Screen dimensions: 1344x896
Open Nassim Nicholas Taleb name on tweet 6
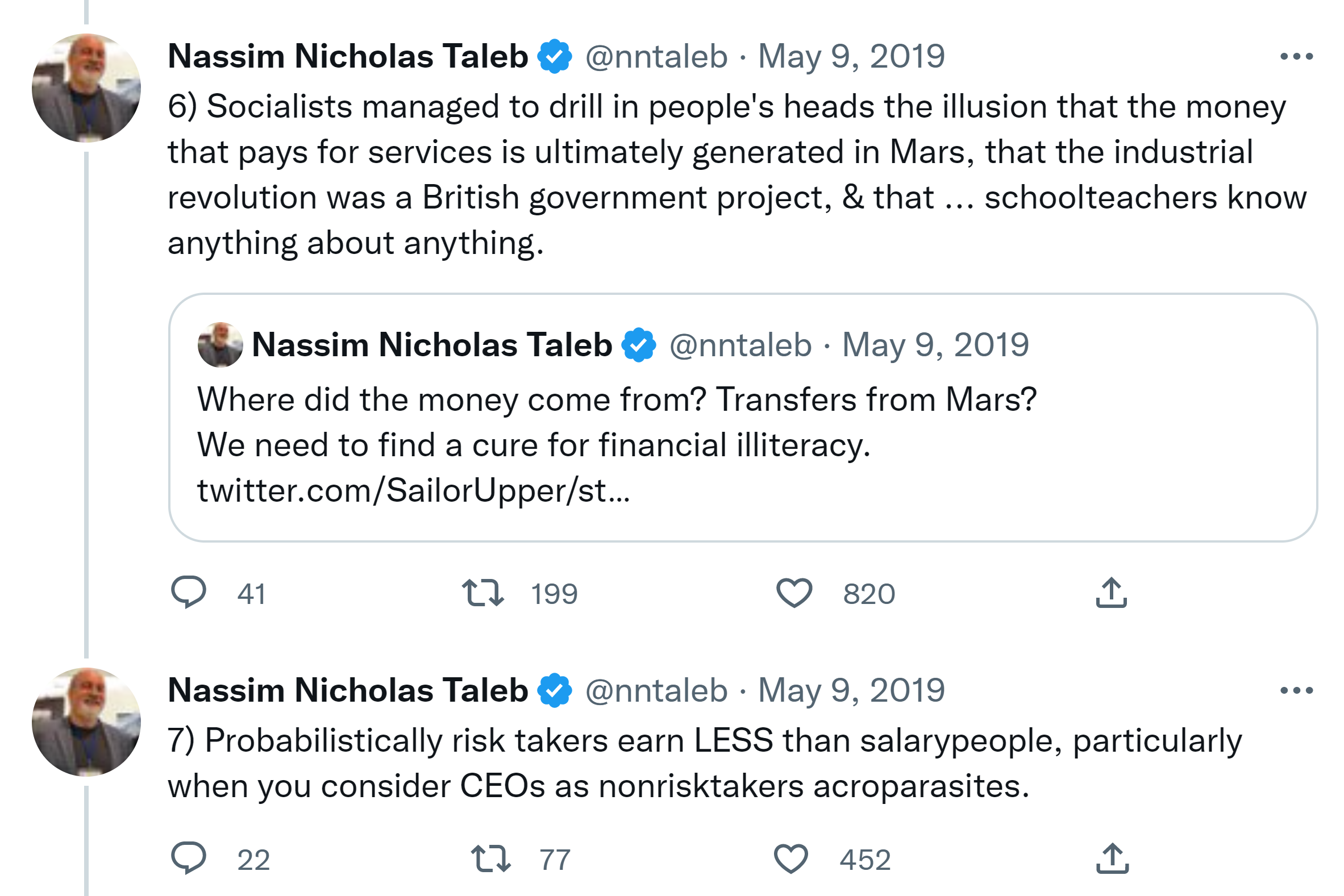(347, 57)
